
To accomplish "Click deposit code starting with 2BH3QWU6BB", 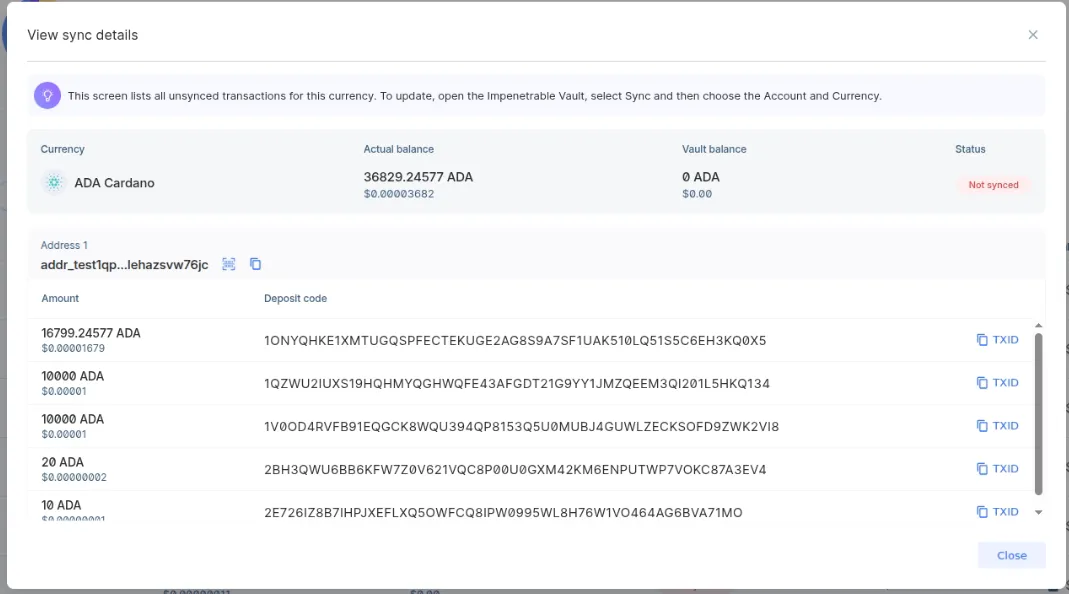I will [515, 469].
